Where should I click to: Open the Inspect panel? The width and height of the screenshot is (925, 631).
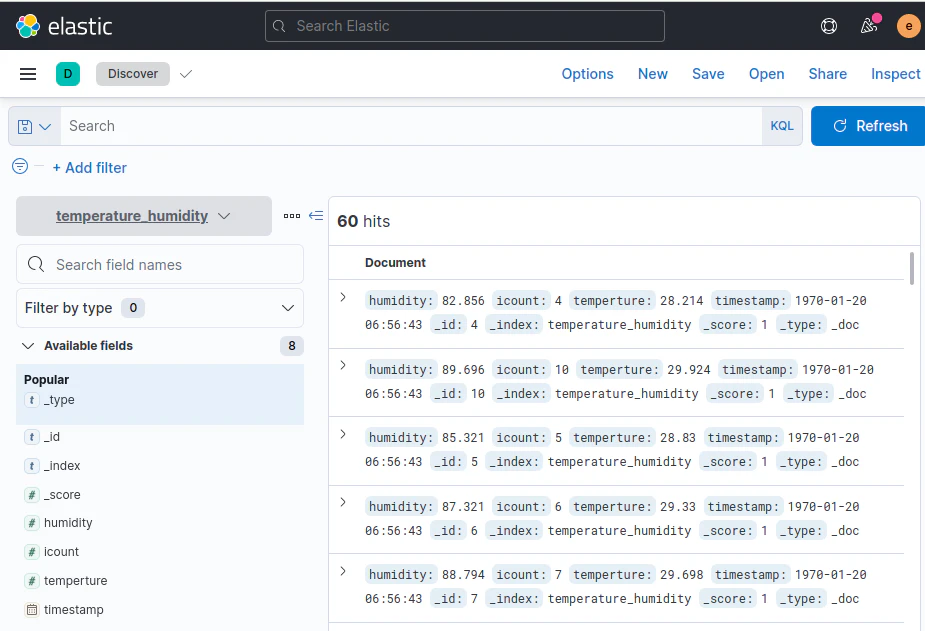click(896, 74)
